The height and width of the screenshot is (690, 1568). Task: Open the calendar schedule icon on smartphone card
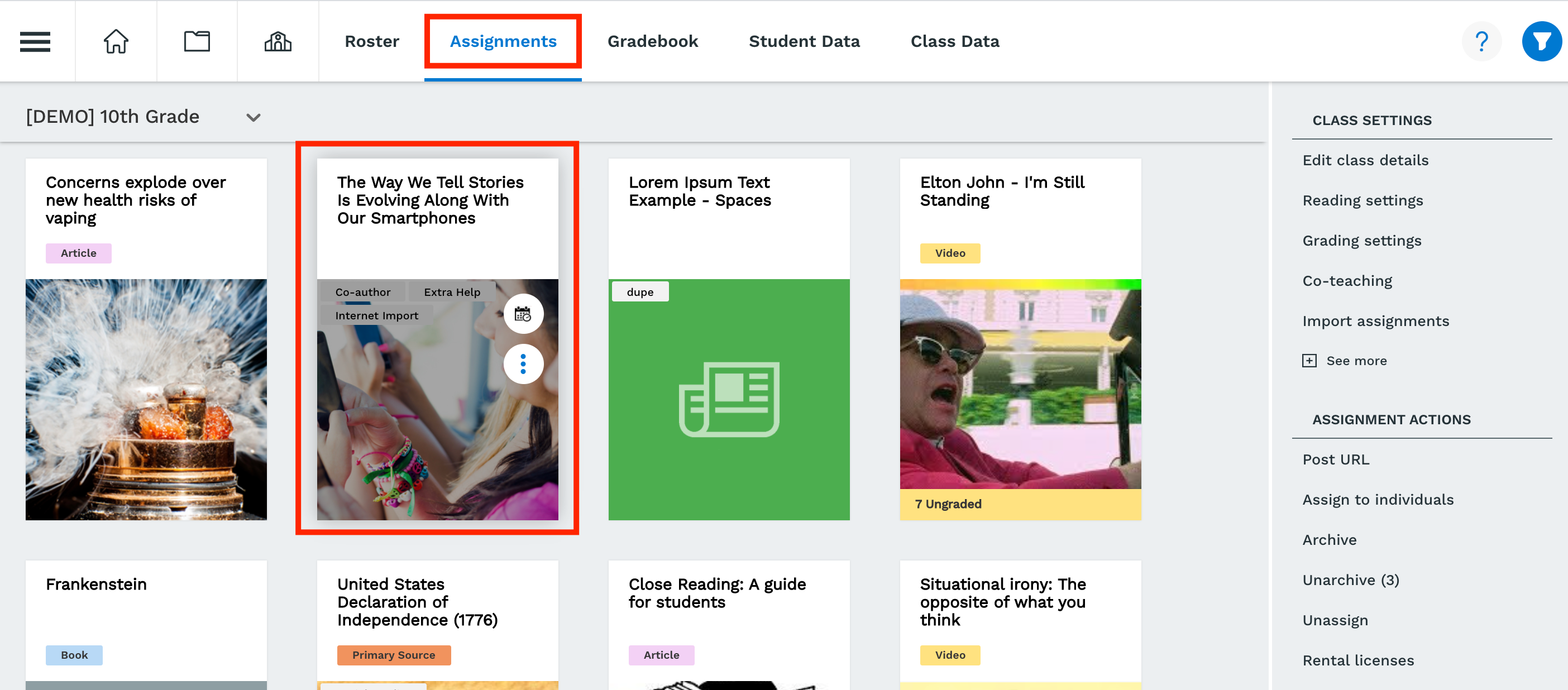[x=523, y=314]
